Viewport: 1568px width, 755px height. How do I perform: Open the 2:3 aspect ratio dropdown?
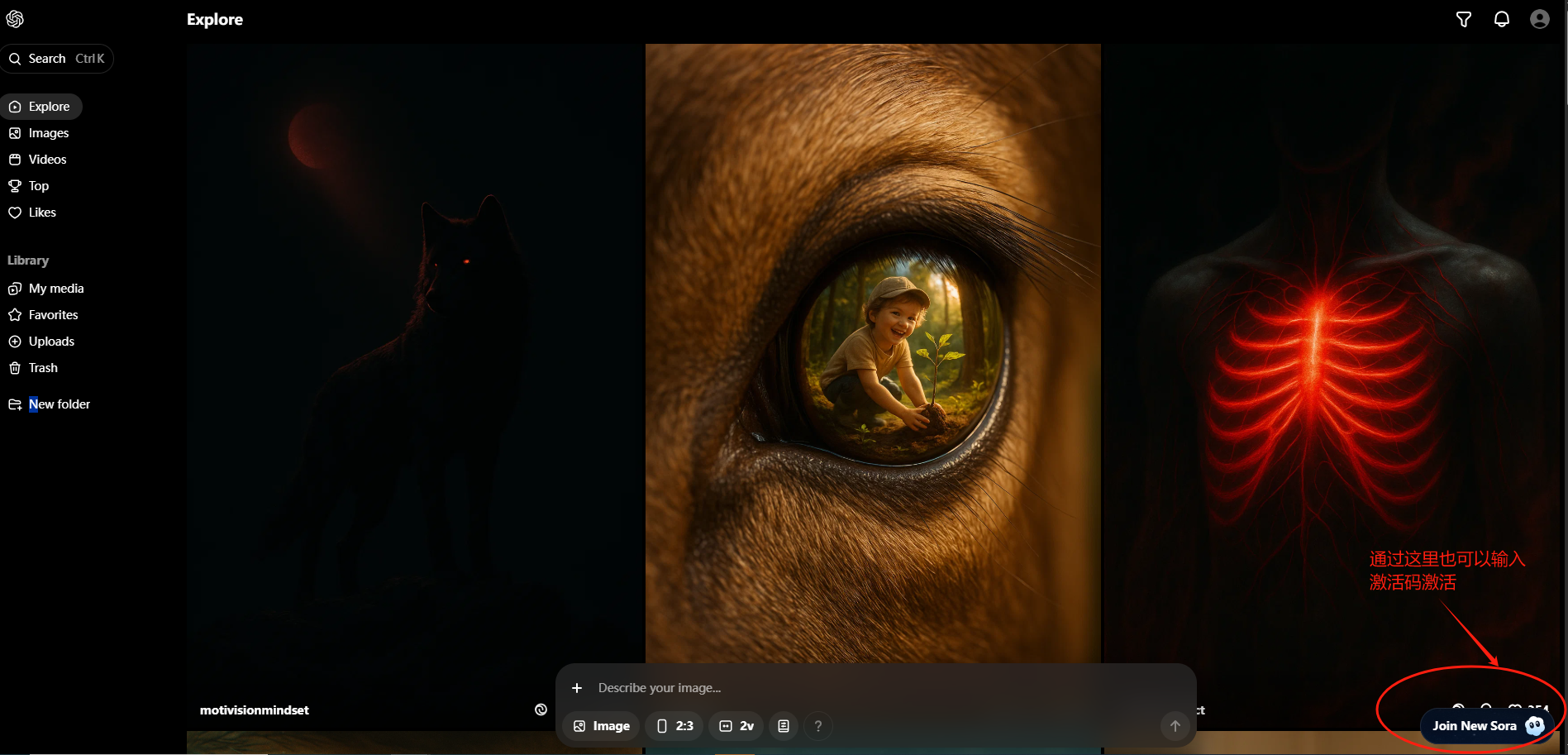674,726
